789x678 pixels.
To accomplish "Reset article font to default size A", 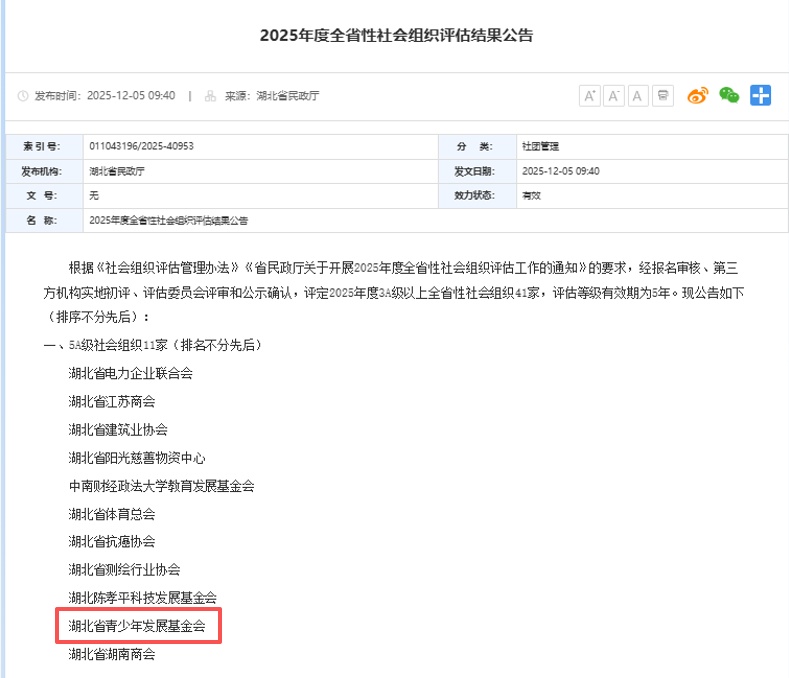I will coord(638,96).
